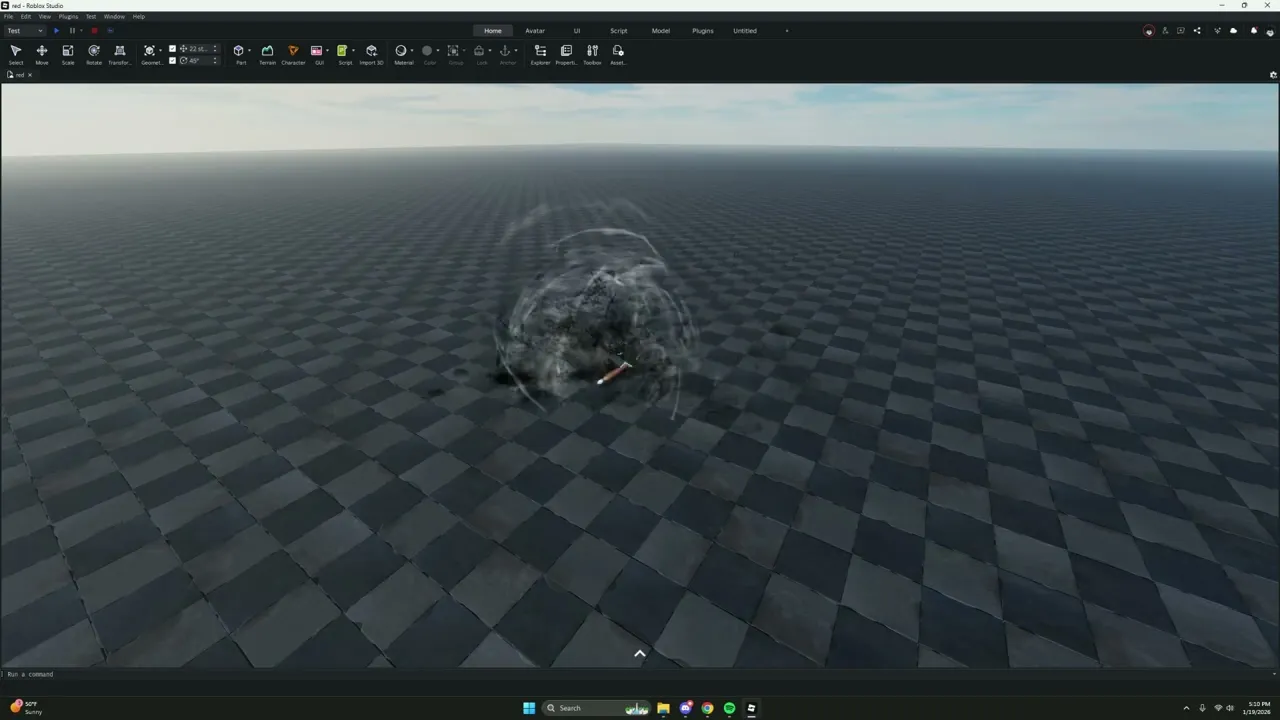Click the Group tool icon
Viewport: 1280px width, 720px height.
pyautogui.click(x=453, y=51)
